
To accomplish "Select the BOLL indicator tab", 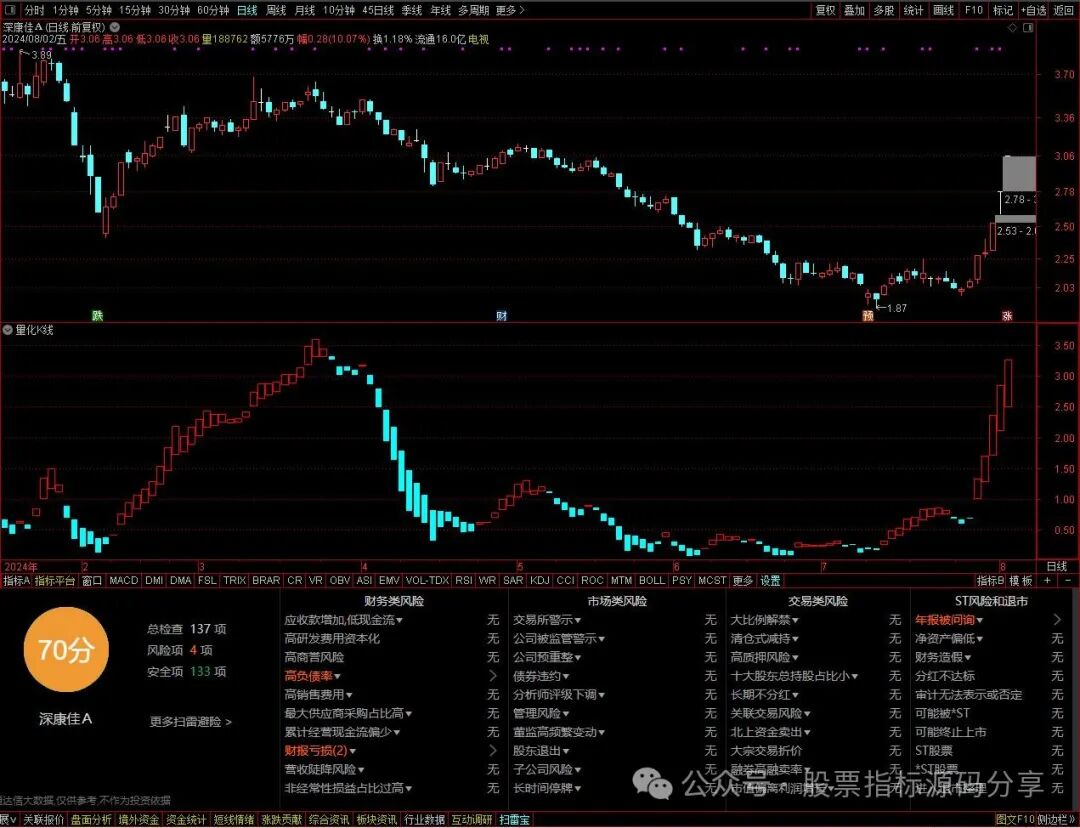I will pyautogui.click(x=652, y=581).
